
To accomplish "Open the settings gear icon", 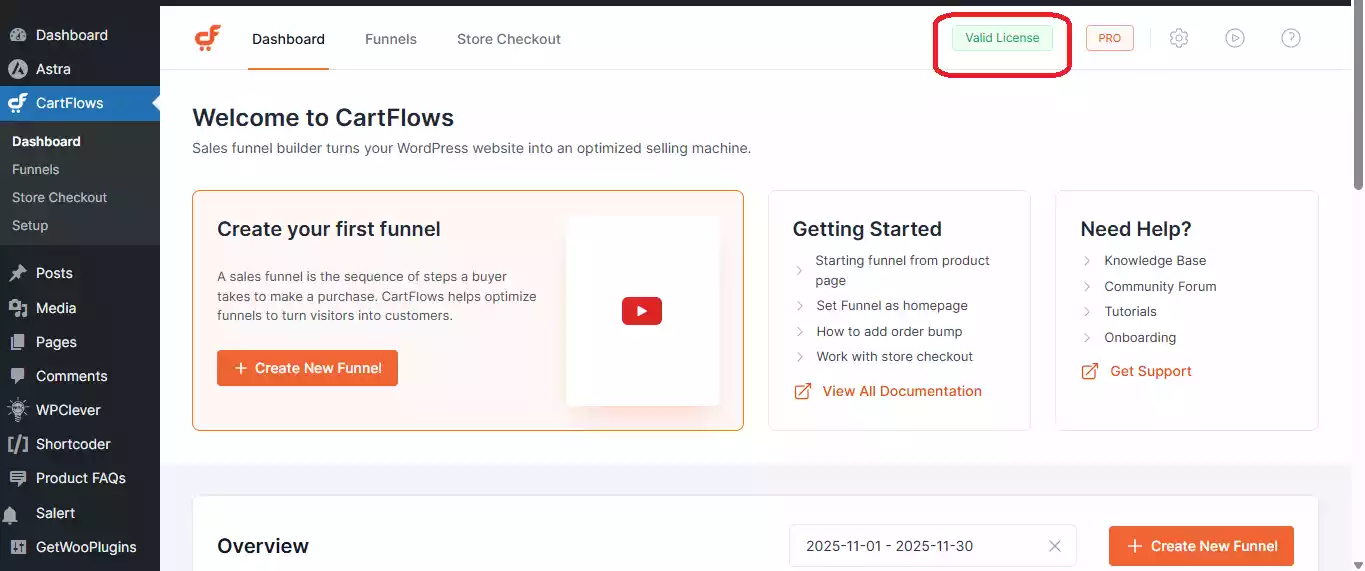I will [x=1179, y=38].
